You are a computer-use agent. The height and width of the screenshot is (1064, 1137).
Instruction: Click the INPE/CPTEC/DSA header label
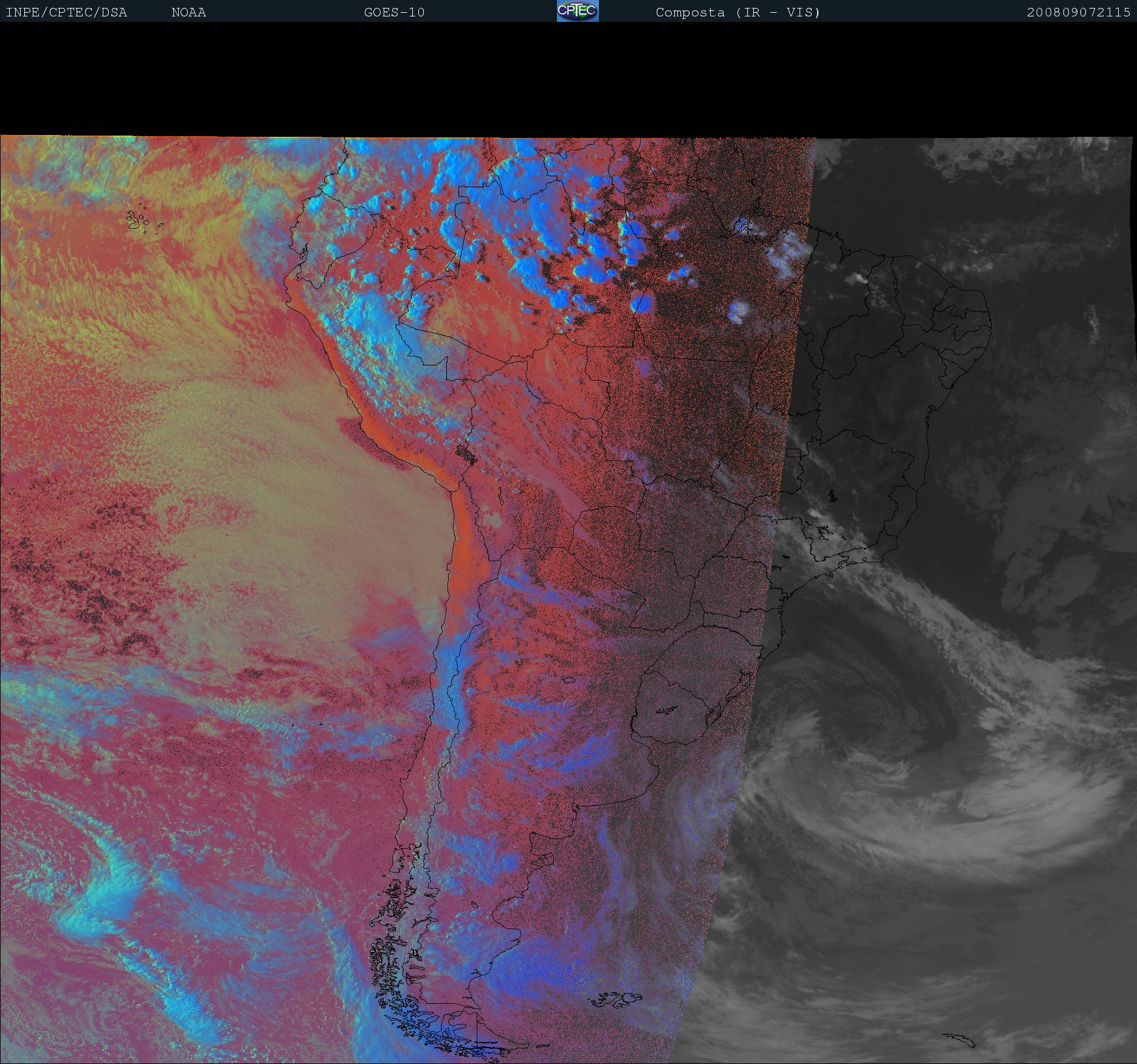pyautogui.click(x=66, y=13)
